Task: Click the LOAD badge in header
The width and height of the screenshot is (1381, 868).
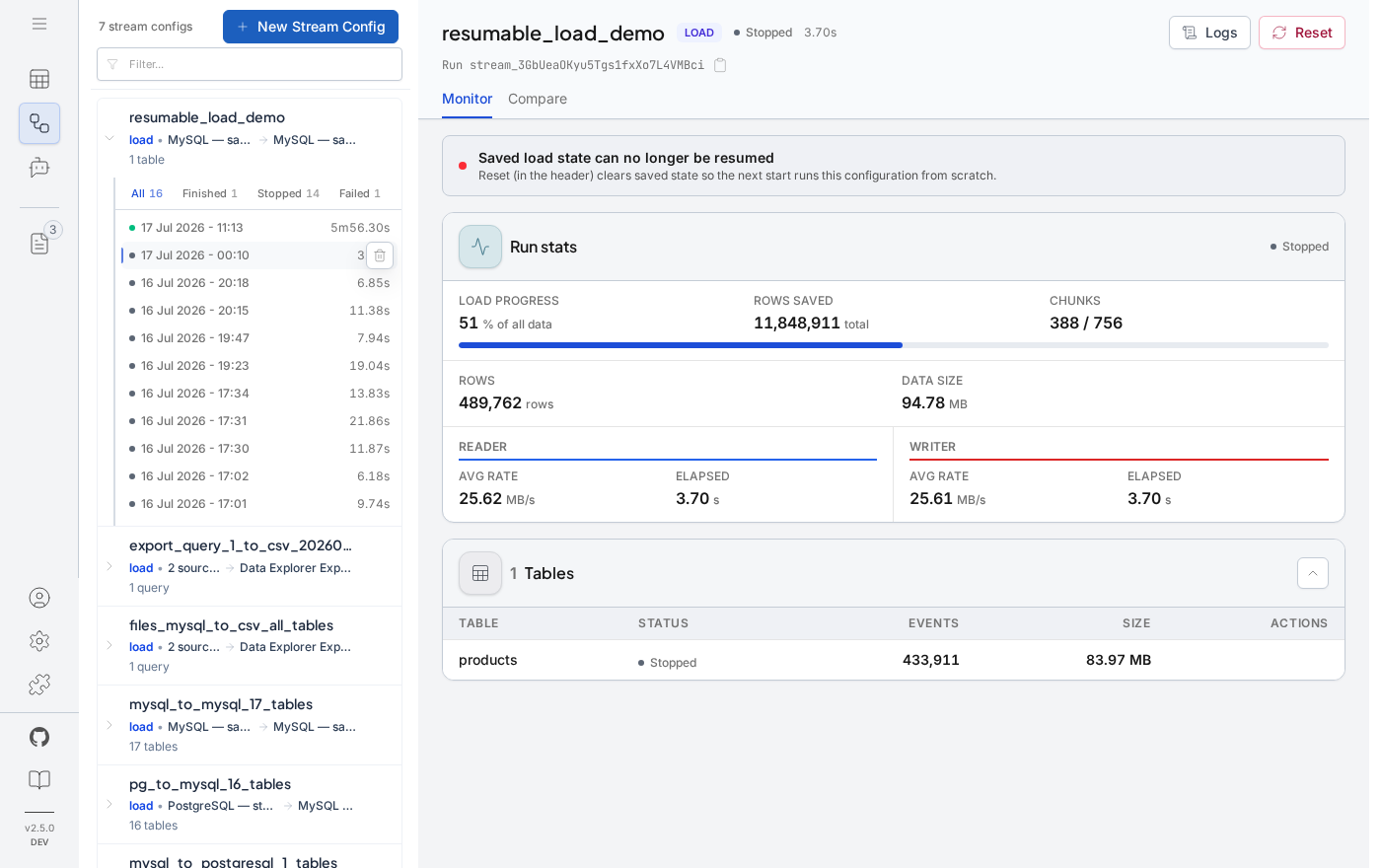Action: pyautogui.click(x=699, y=33)
